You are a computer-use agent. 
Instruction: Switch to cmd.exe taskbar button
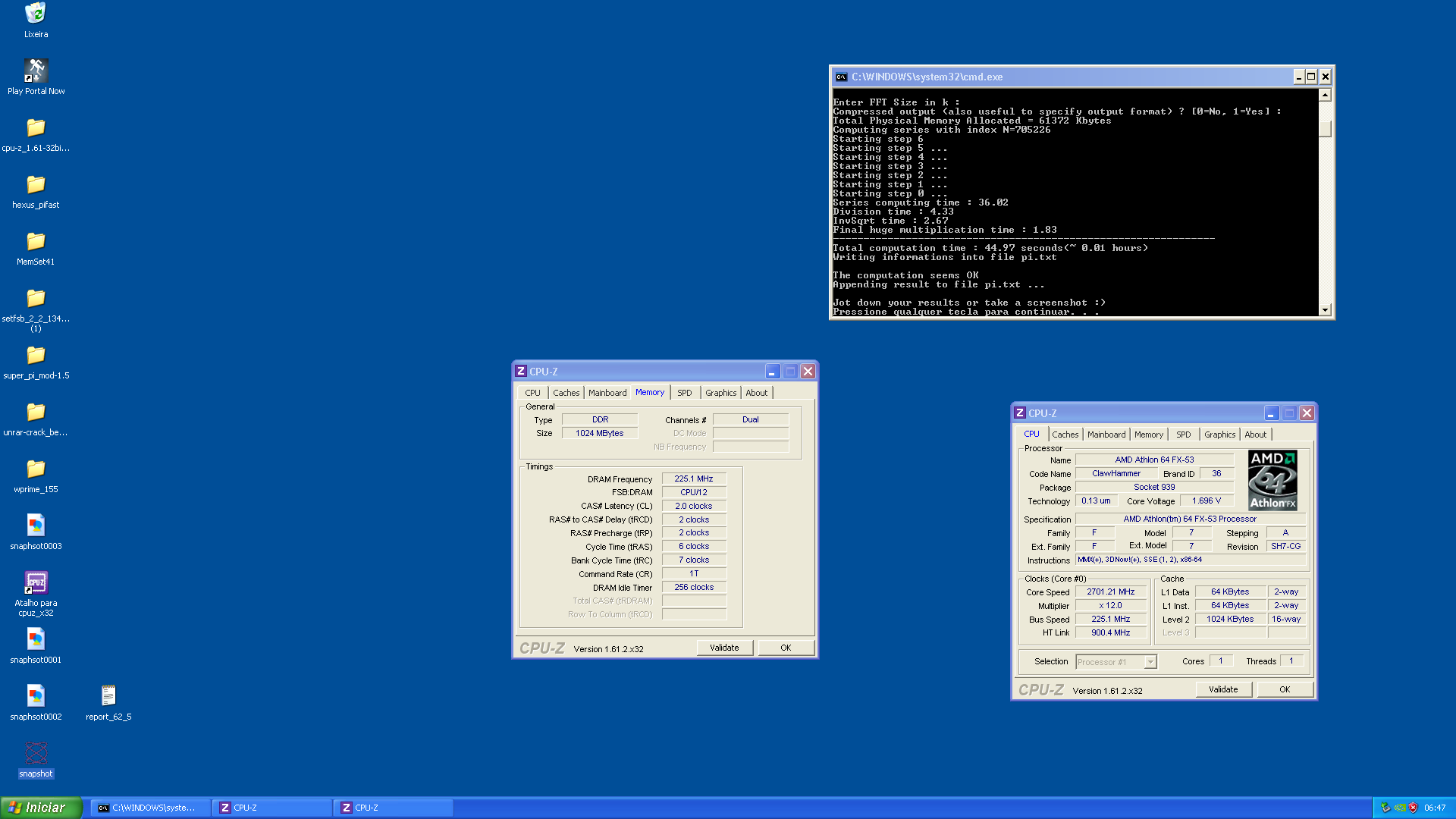click(x=150, y=808)
